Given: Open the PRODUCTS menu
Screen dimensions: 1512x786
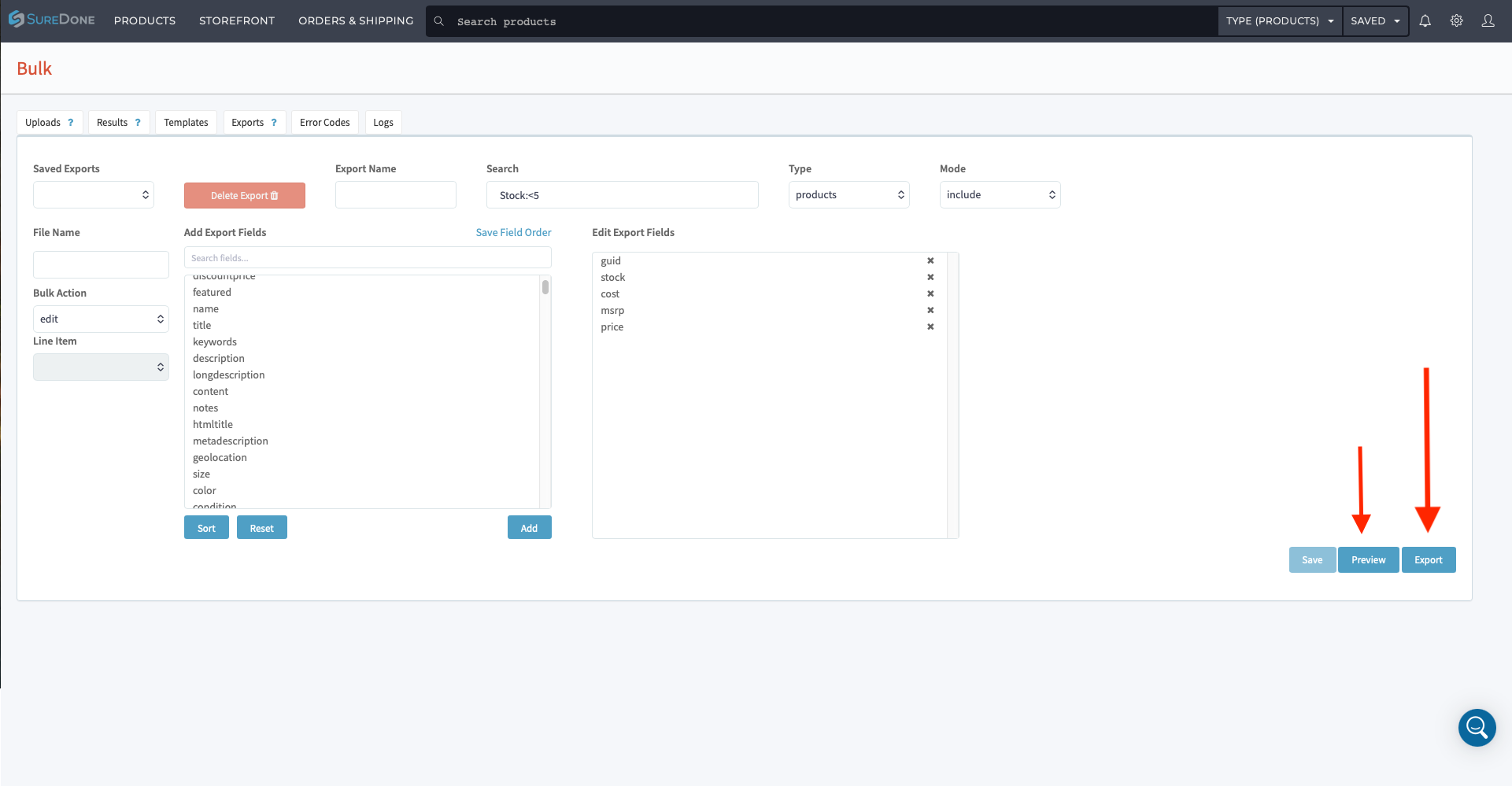Looking at the screenshot, I should [x=145, y=21].
